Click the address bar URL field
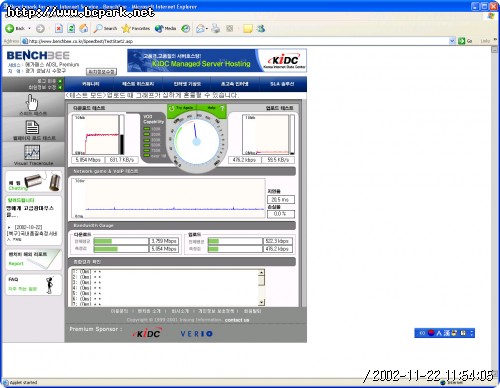Image resolution: width=500 pixels, height=388 pixels. pos(235,41)
